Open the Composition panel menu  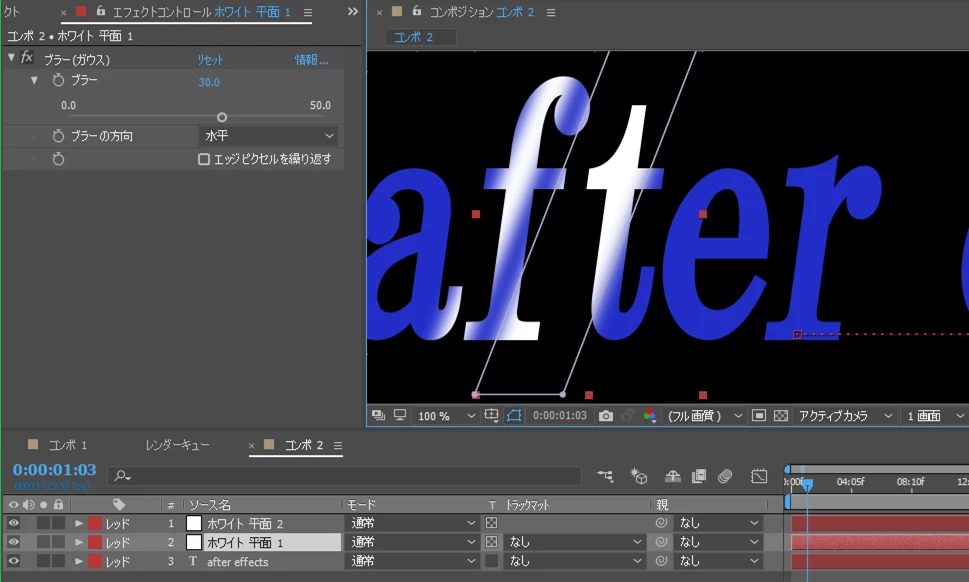(x=551, y=12)
